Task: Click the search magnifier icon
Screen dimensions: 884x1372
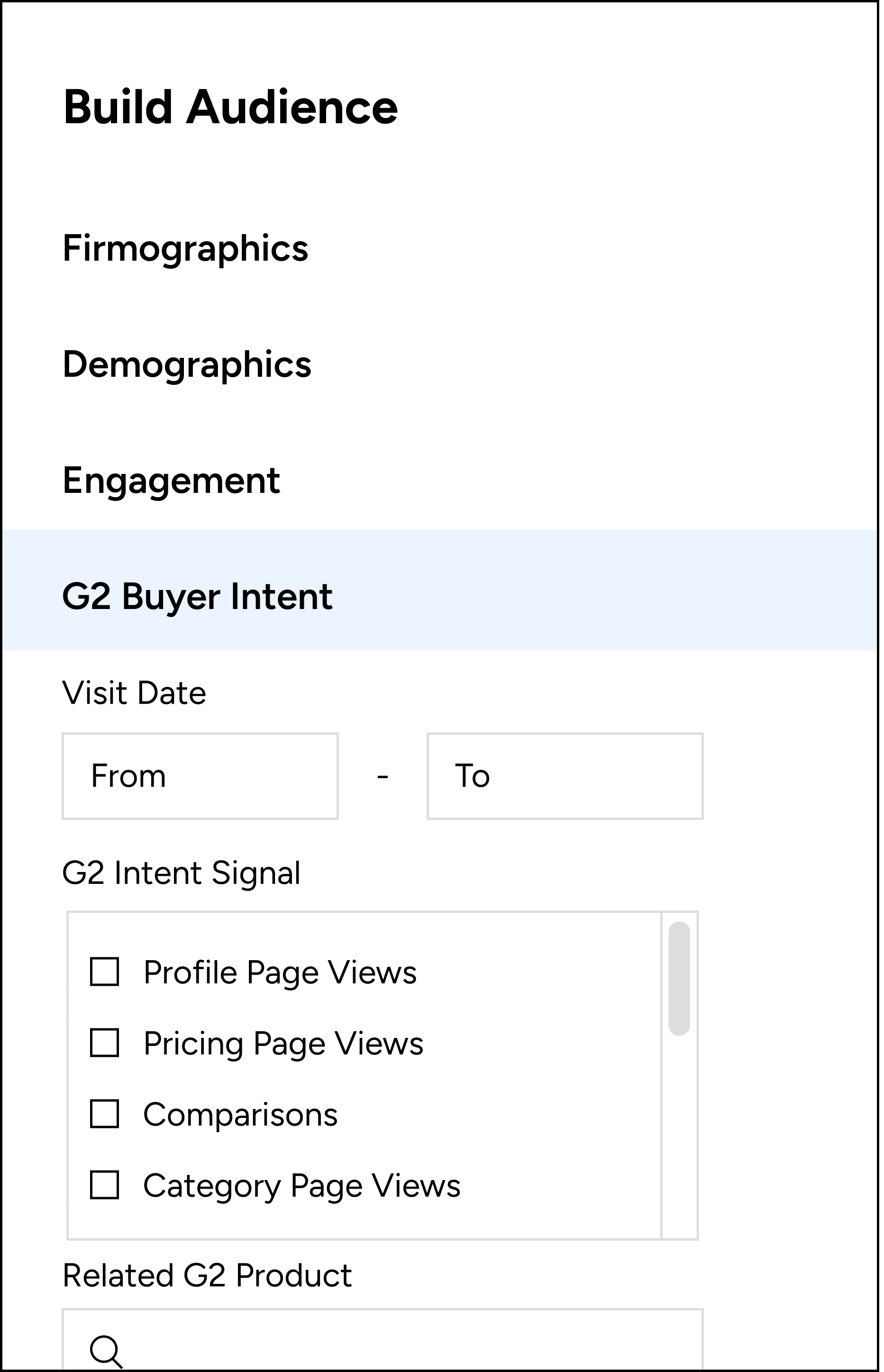Action: click(x=107, y=1351)
